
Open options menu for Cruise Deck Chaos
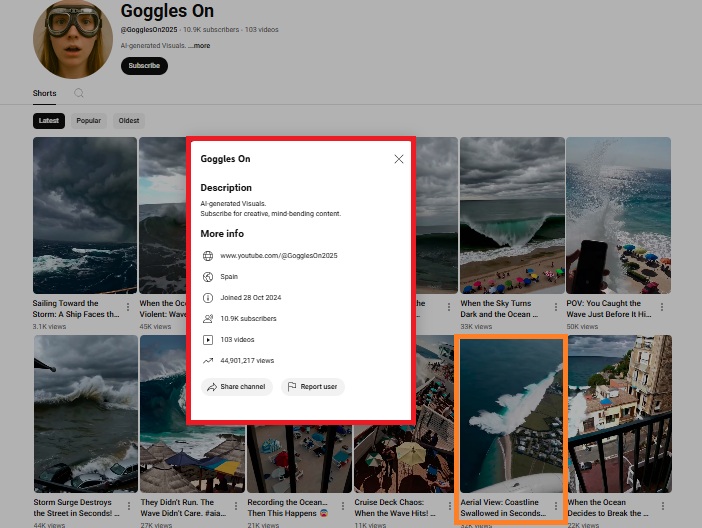point(448,506)
